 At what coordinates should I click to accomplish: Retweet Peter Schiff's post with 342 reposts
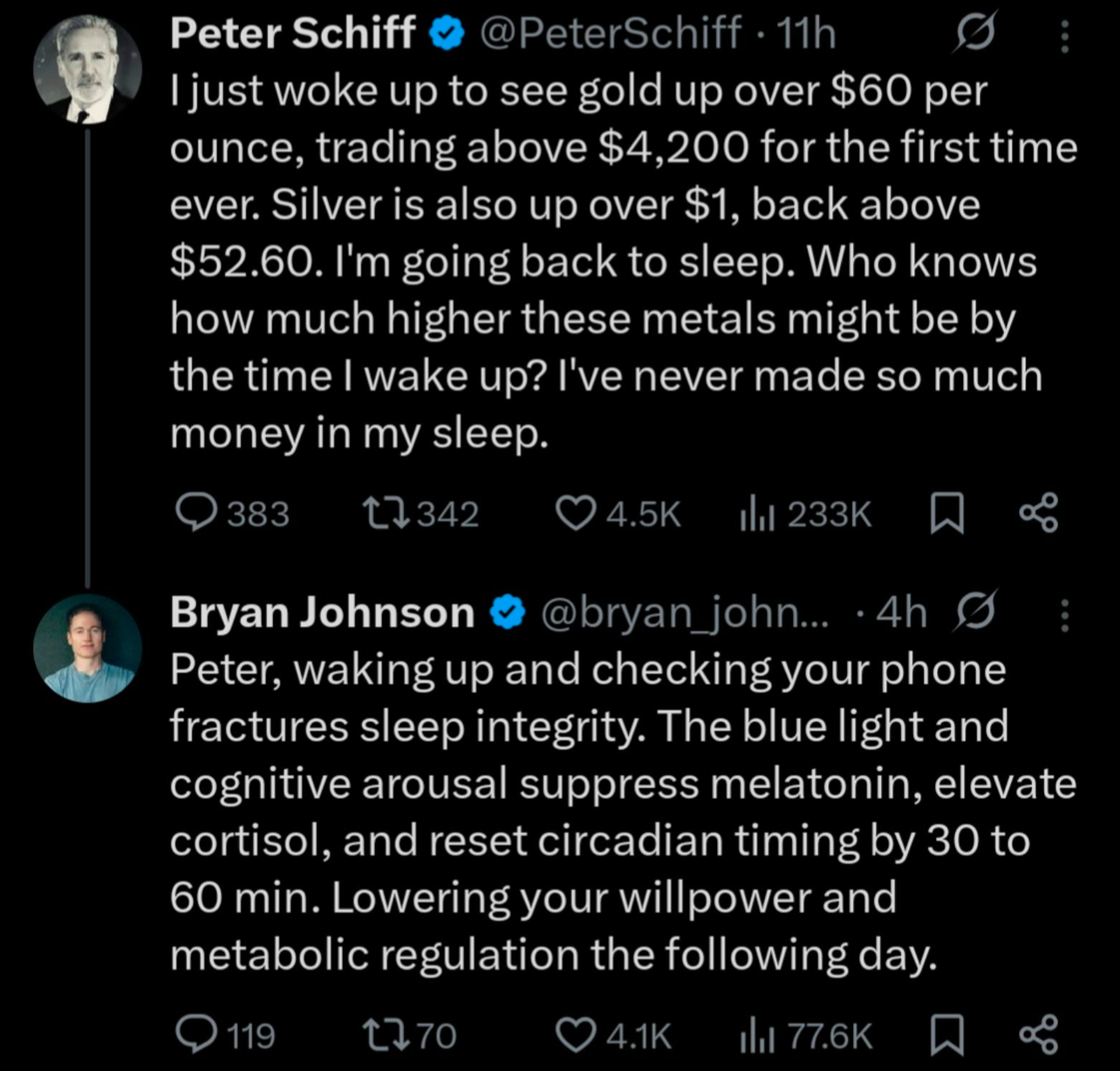pos(420,514)
